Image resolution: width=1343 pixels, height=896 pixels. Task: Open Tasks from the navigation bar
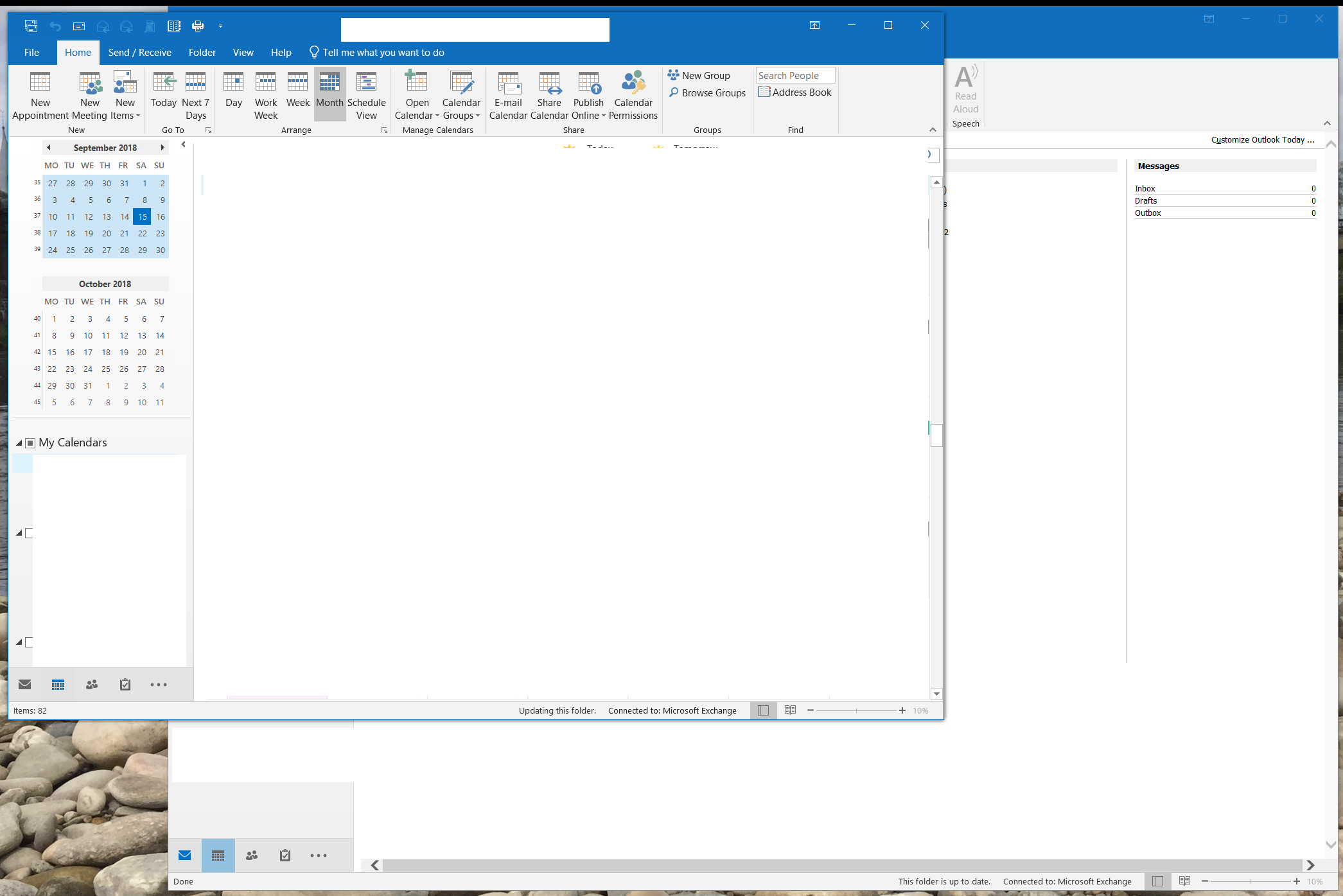click(125, 685)
